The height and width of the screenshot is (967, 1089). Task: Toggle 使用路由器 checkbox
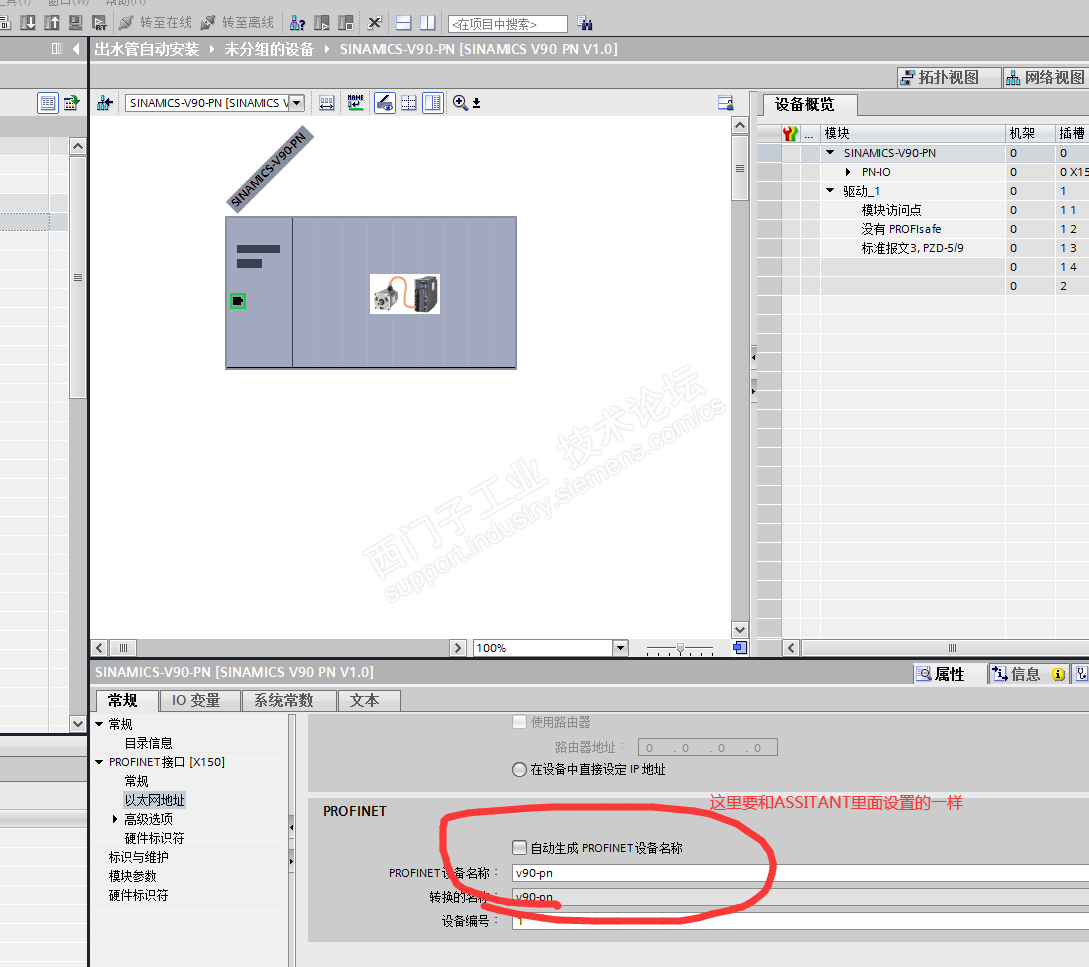[519, 722]
